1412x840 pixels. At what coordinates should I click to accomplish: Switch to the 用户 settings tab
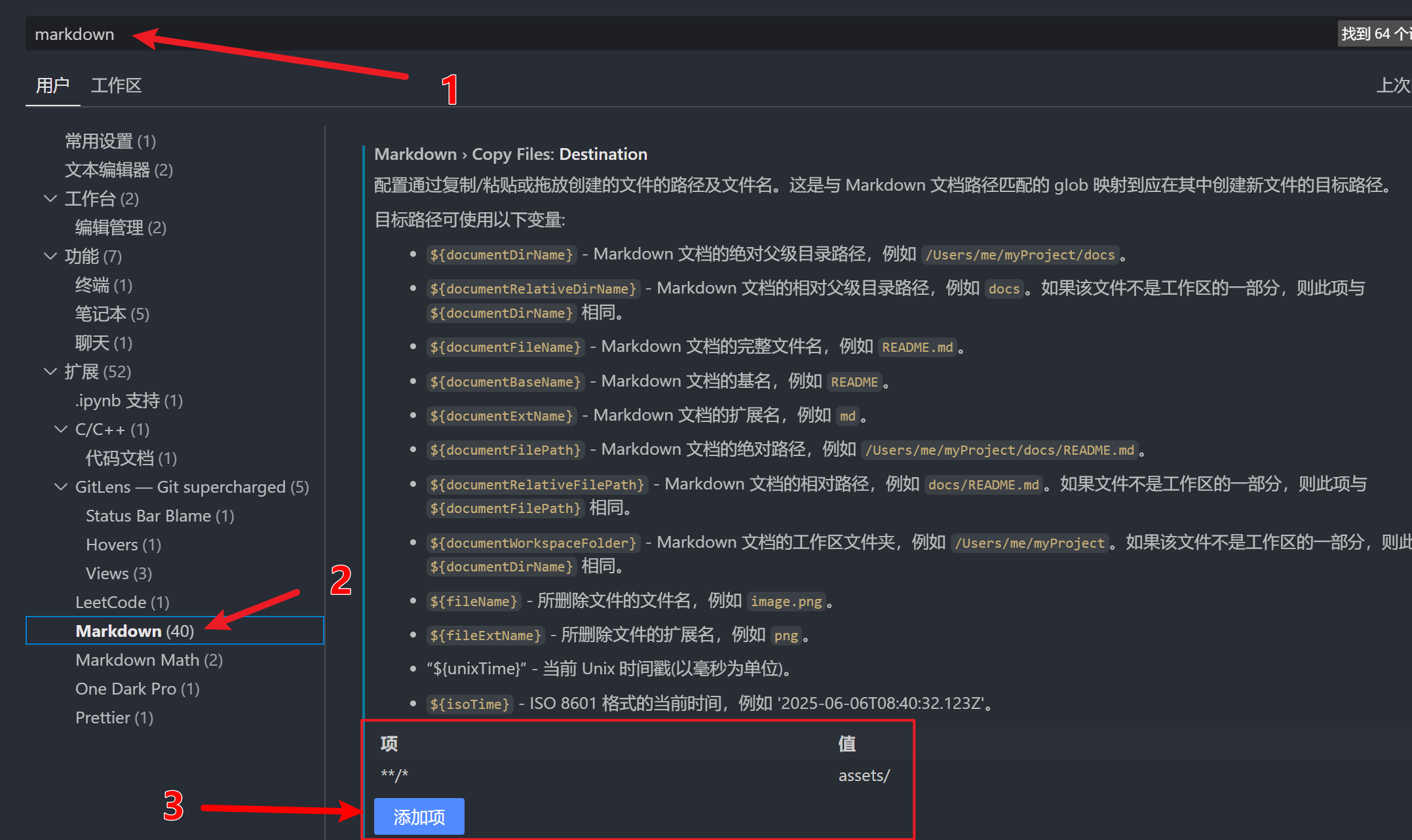(x=52, y=85)
